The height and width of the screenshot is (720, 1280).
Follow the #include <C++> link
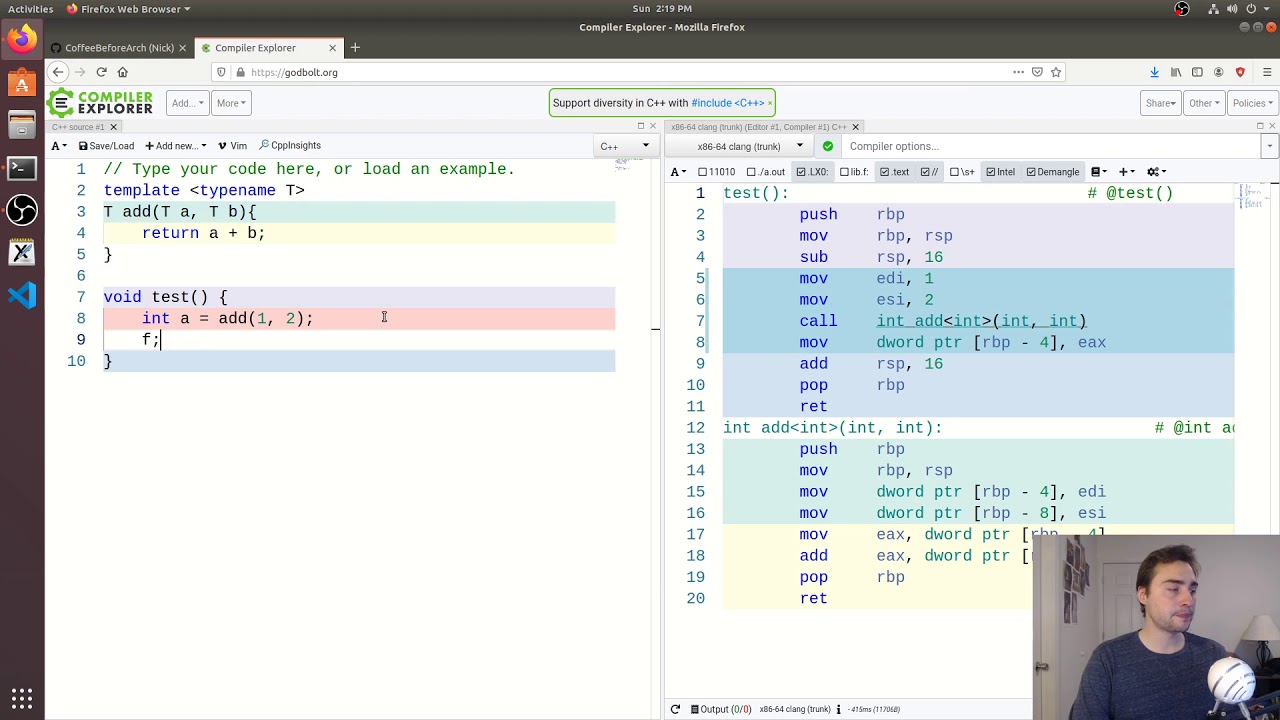click(x=727, y=103)
